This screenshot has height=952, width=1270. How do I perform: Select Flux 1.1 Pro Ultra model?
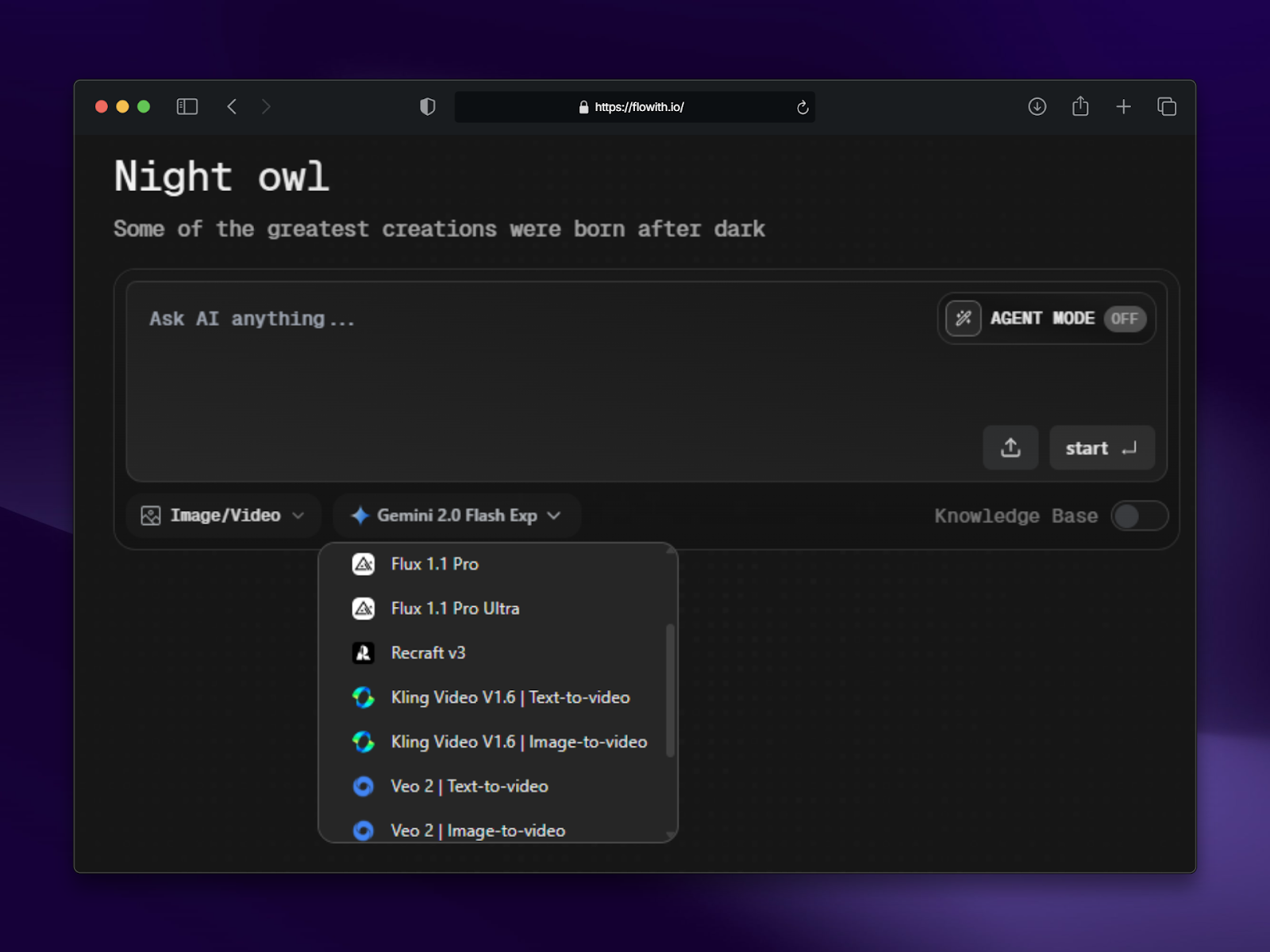click(455, 608)
